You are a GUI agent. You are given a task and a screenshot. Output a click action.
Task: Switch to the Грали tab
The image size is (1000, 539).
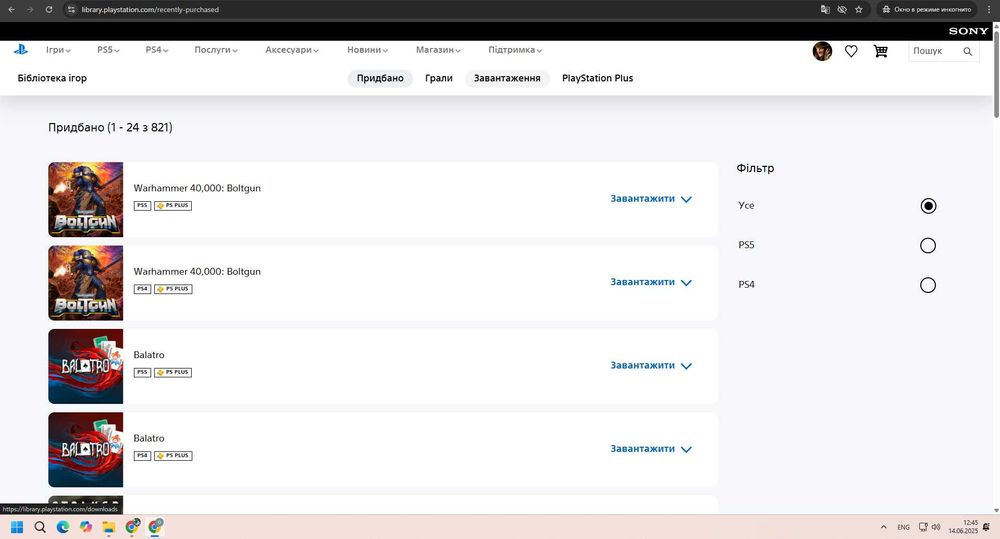click(439, 78)
